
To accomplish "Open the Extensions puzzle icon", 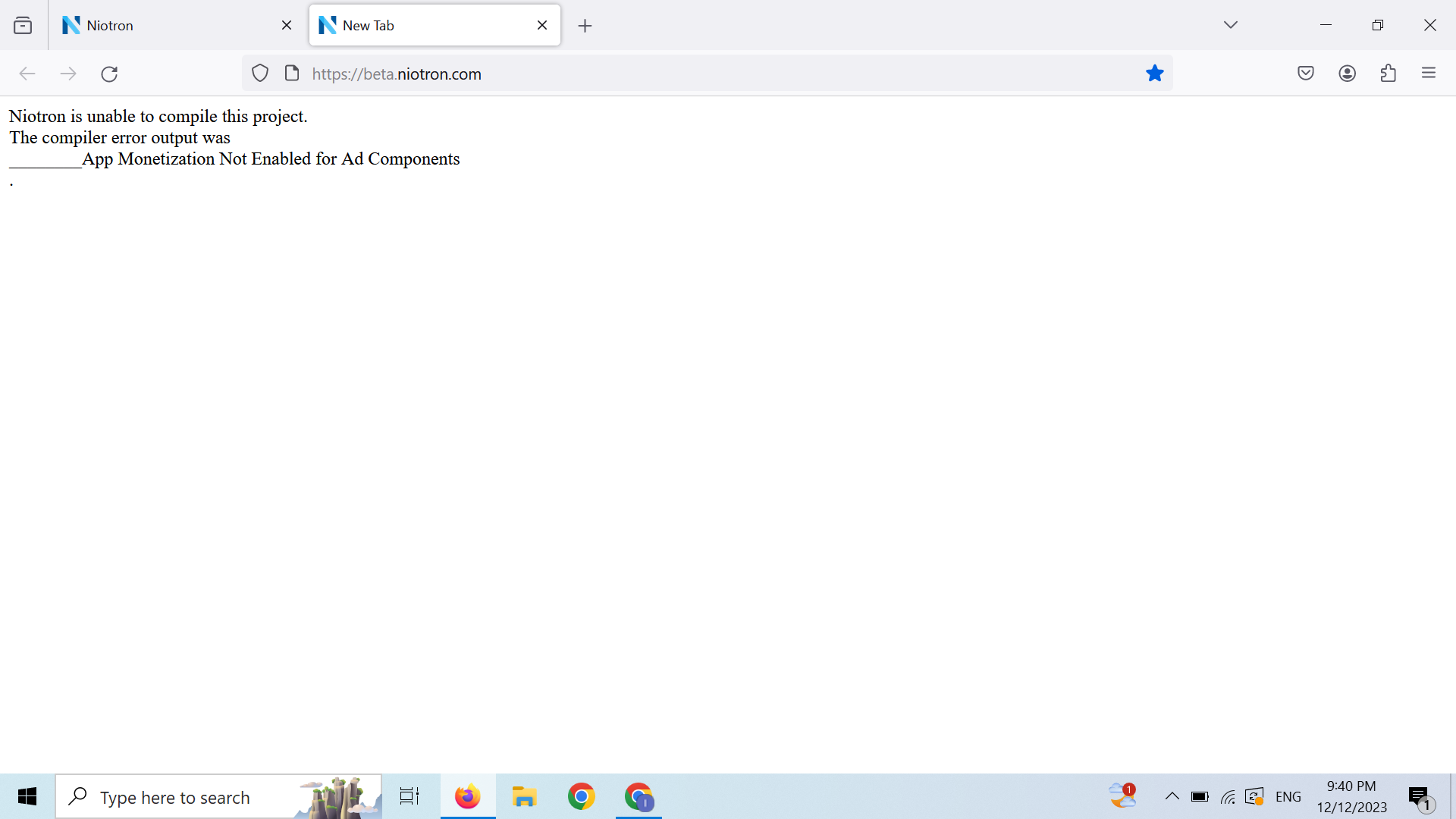I will point(1389,74).
